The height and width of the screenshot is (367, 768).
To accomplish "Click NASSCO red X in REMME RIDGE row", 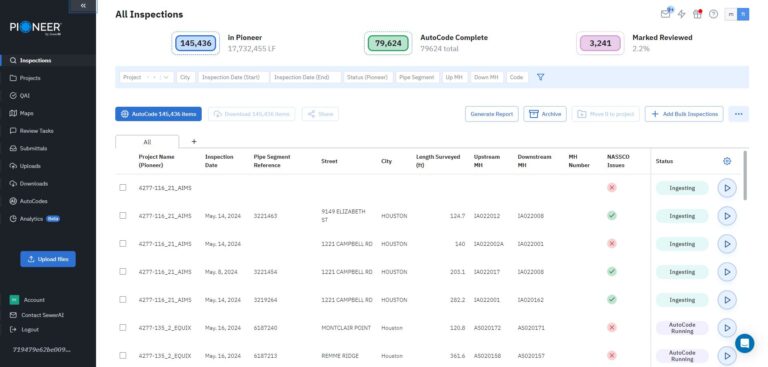I will coord(612,355).
